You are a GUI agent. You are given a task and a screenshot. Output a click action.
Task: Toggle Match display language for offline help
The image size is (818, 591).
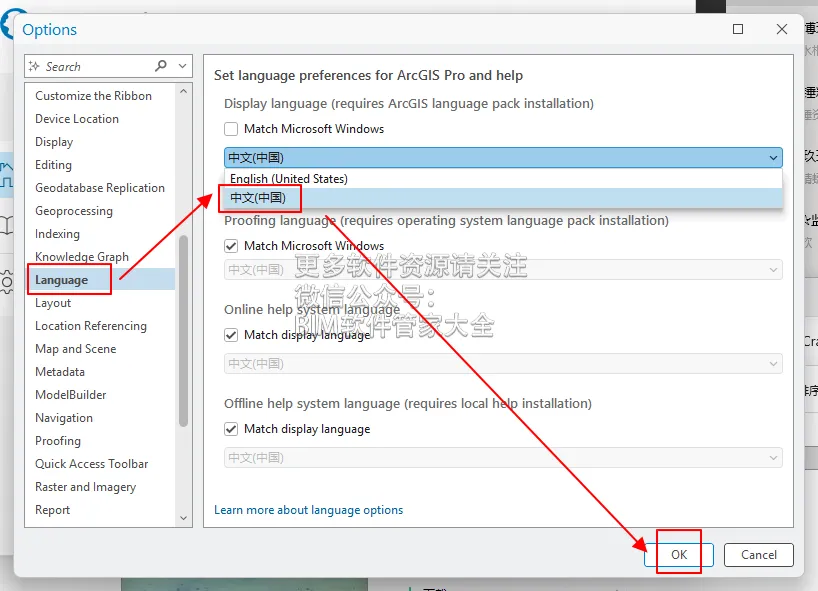coord(231,429)
